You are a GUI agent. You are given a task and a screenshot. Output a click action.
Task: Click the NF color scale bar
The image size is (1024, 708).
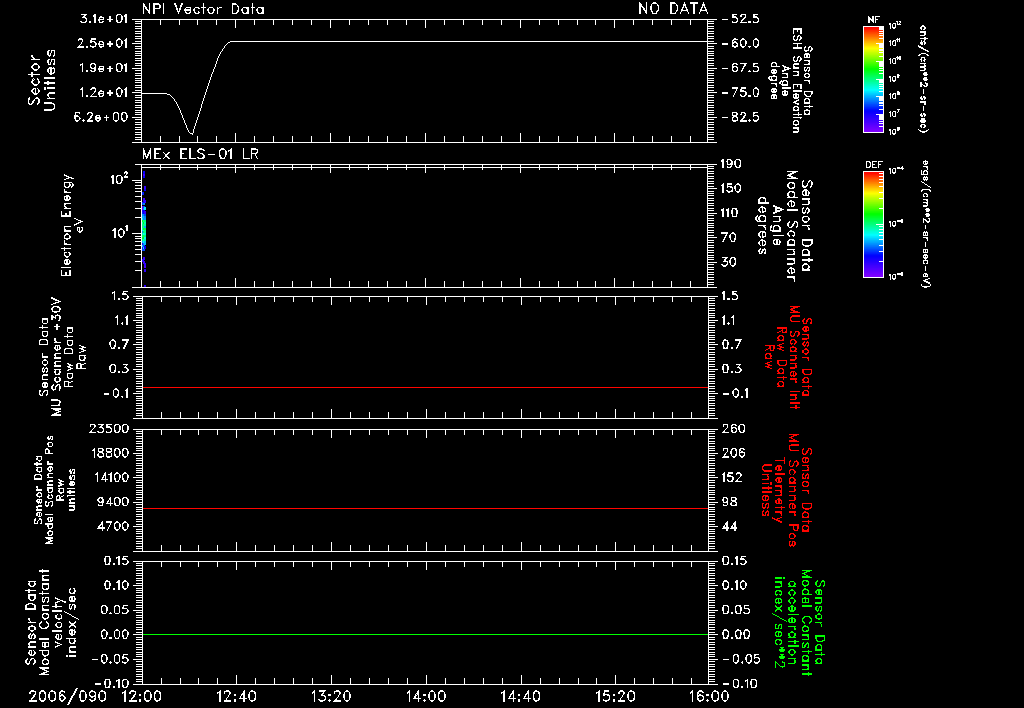tap(874, 78)
